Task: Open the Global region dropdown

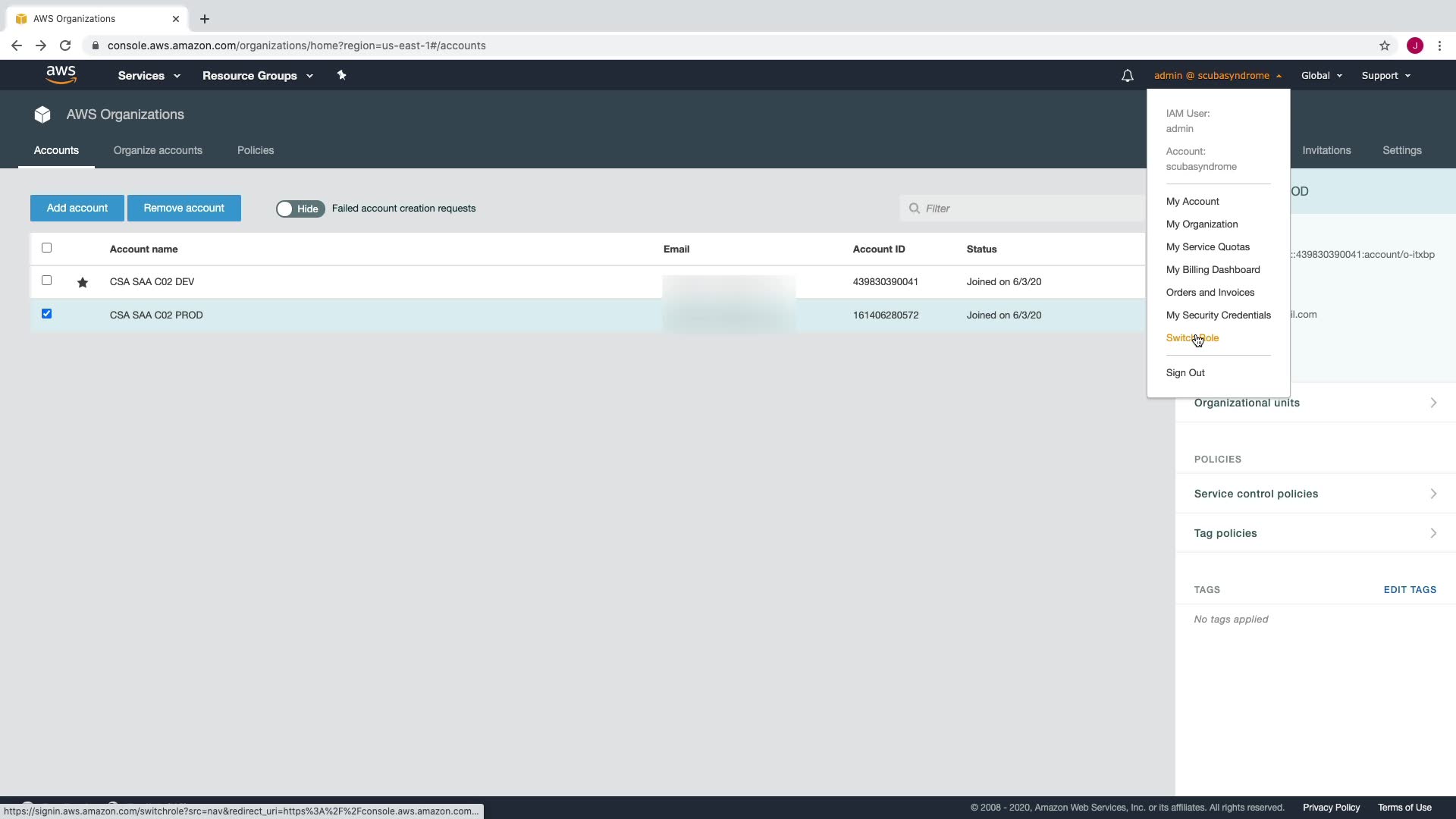Action: click(x=1321, y=76)
